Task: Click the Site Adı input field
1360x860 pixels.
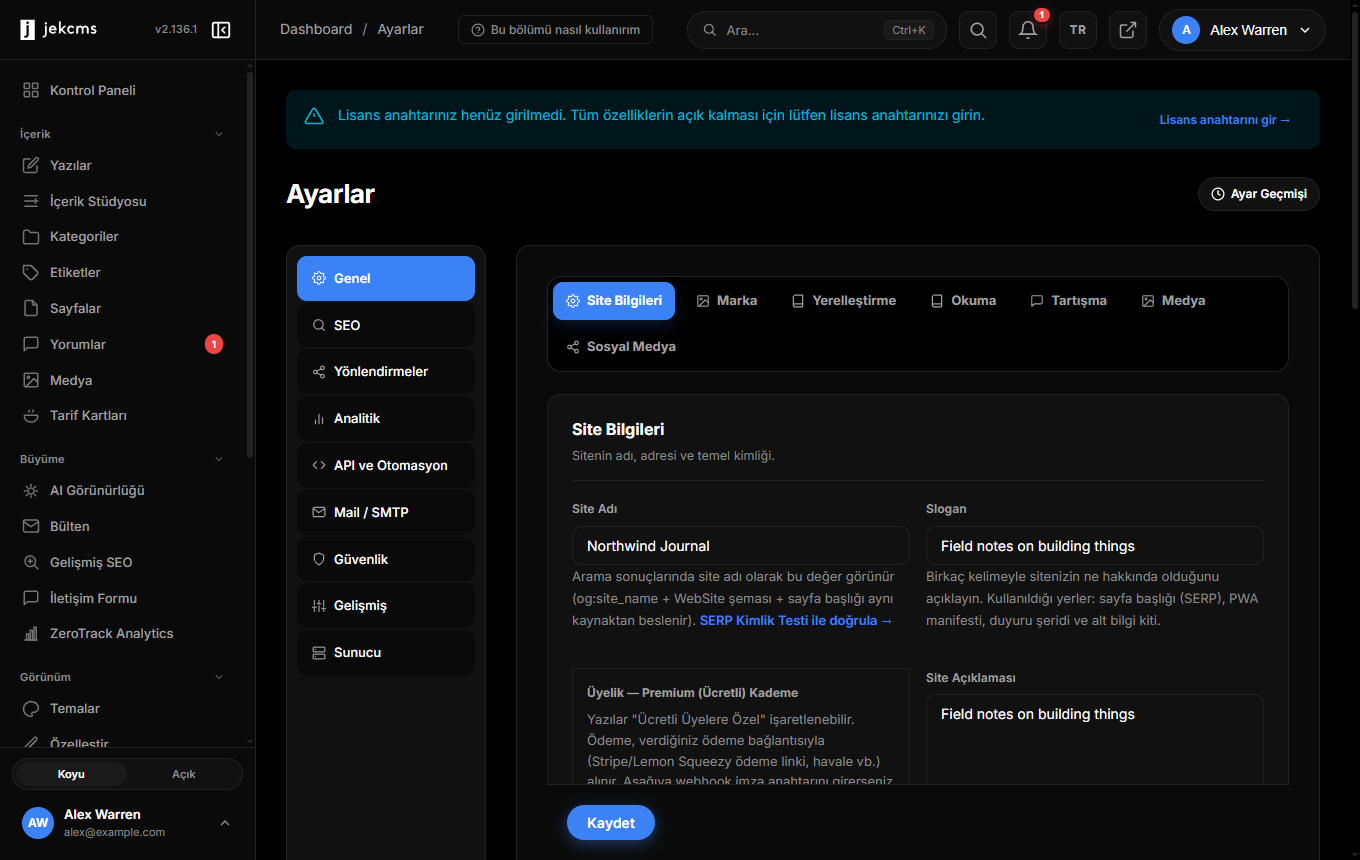Action: click(741, 546)
